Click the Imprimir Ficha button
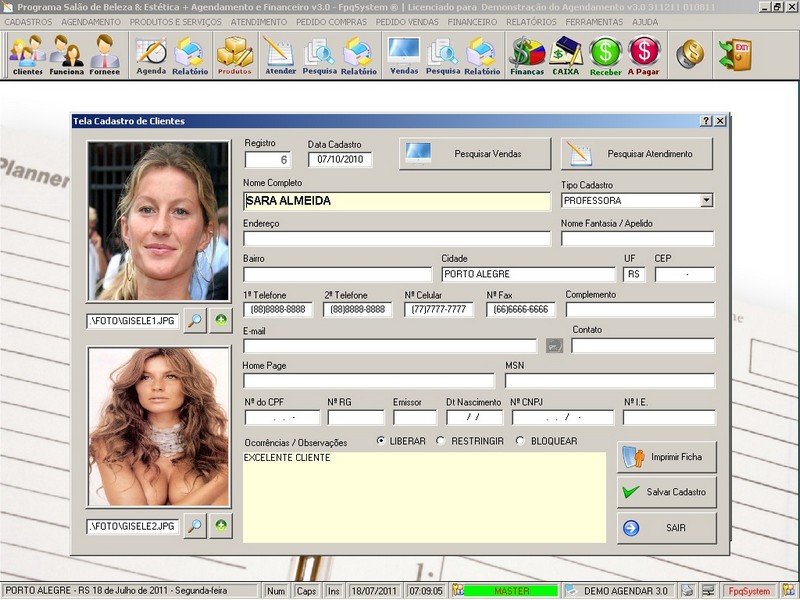This screenshot has width=800, height=600. tap(666, 457)
